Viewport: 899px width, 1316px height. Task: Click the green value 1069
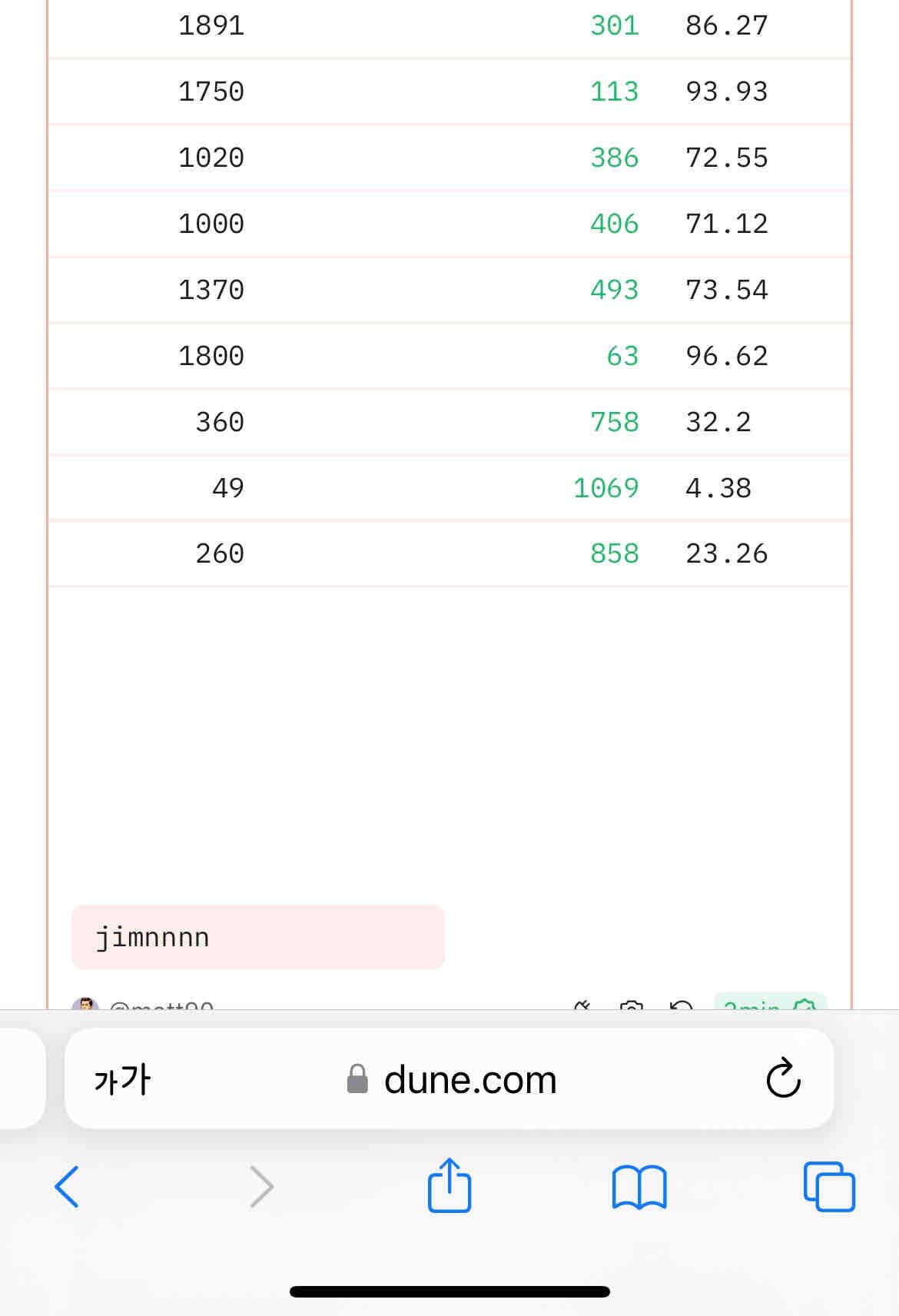coord(605,488)
